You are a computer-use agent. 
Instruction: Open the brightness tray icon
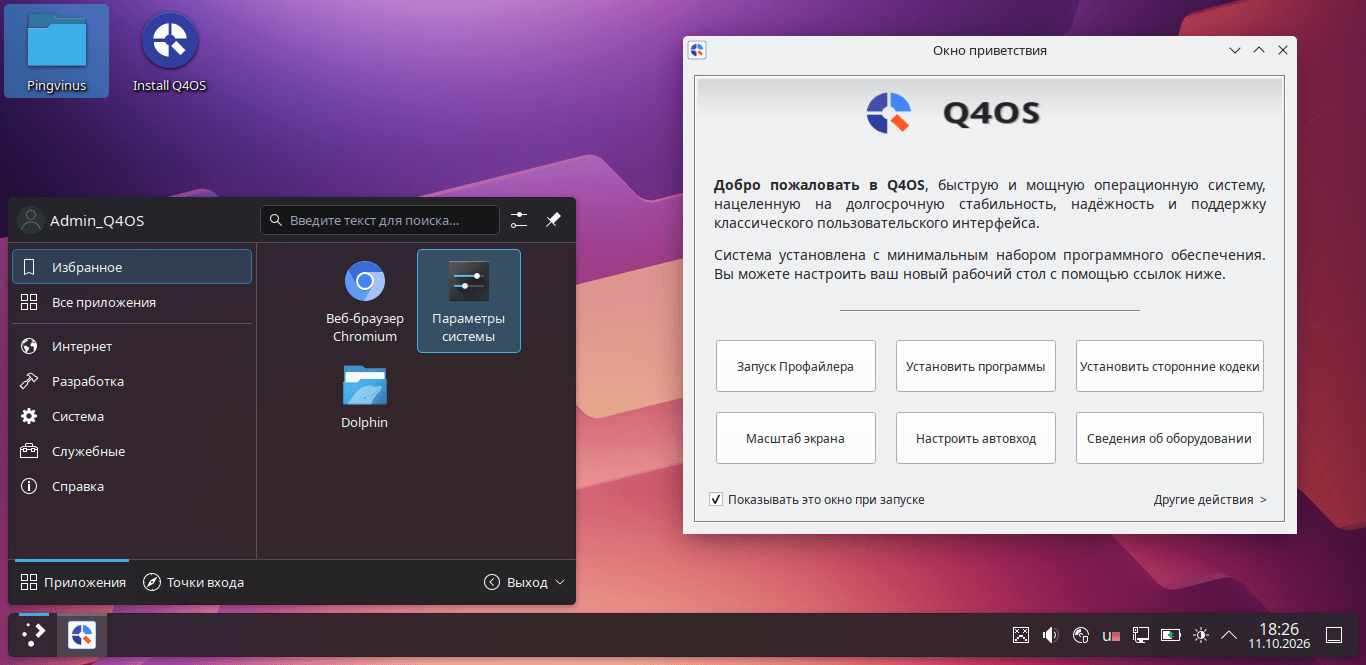point(1200,634)
